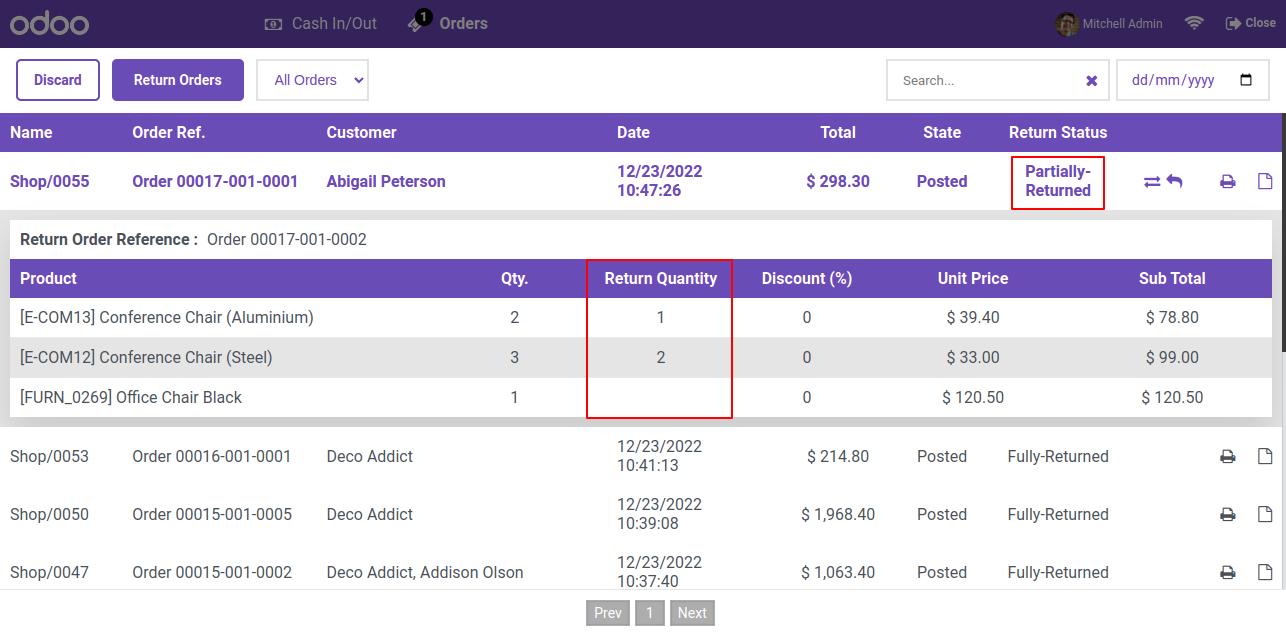Screen dimensions: 1286x636
Task: Open invoice document icon for Shop/0047
Action: pos(1265,572)
